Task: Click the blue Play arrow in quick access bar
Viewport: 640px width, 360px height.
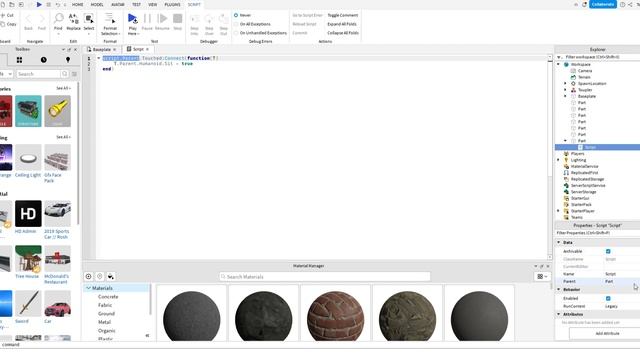Action: click(x=39, y=4)
